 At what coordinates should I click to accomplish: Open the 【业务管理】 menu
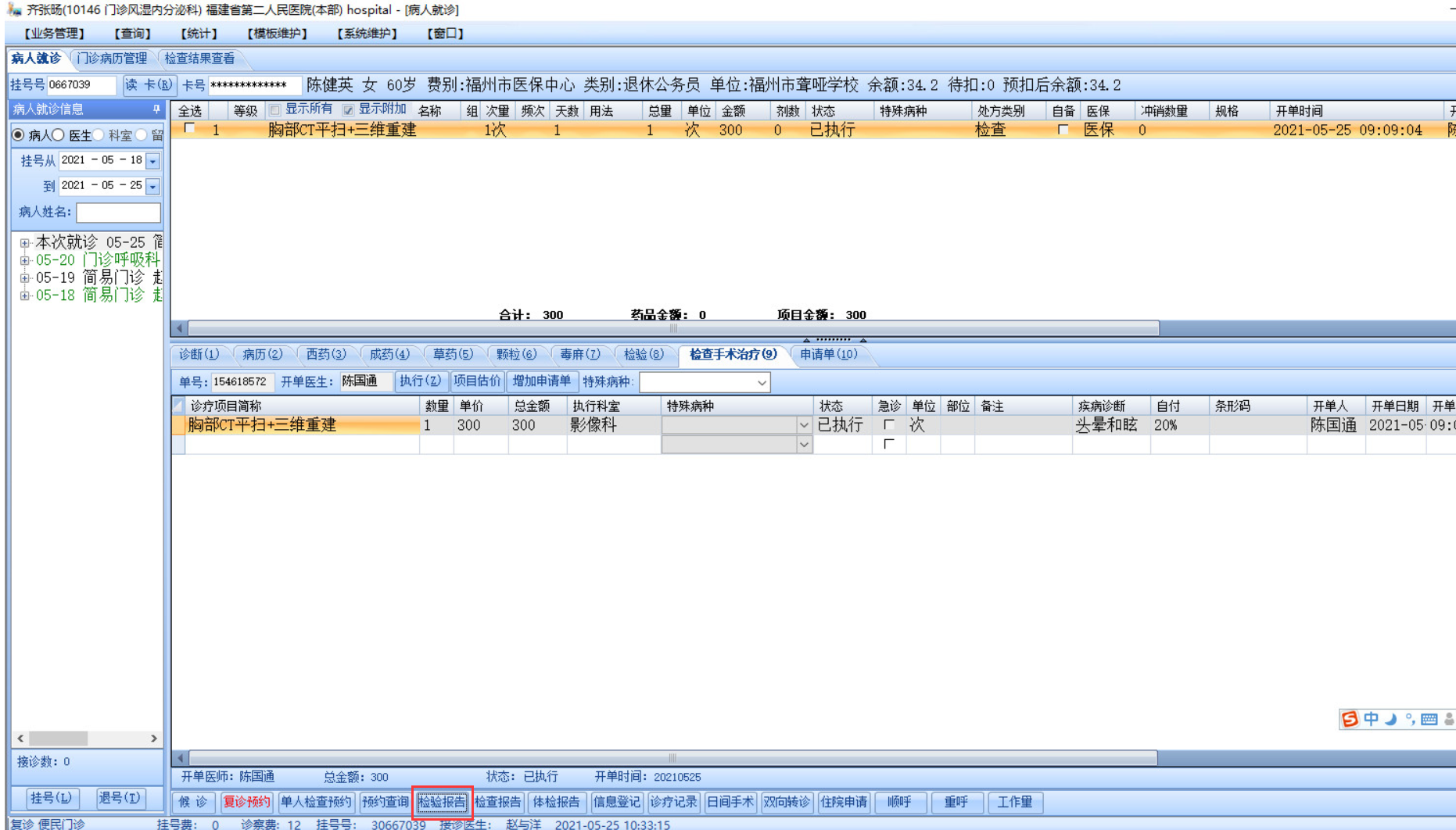tap(54, 34)
